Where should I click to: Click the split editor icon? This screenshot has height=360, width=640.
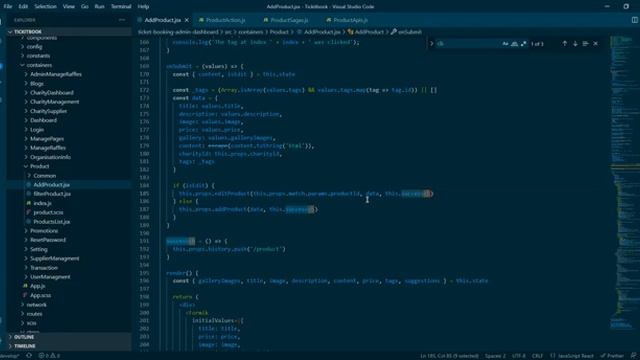(x=635, y=20)
